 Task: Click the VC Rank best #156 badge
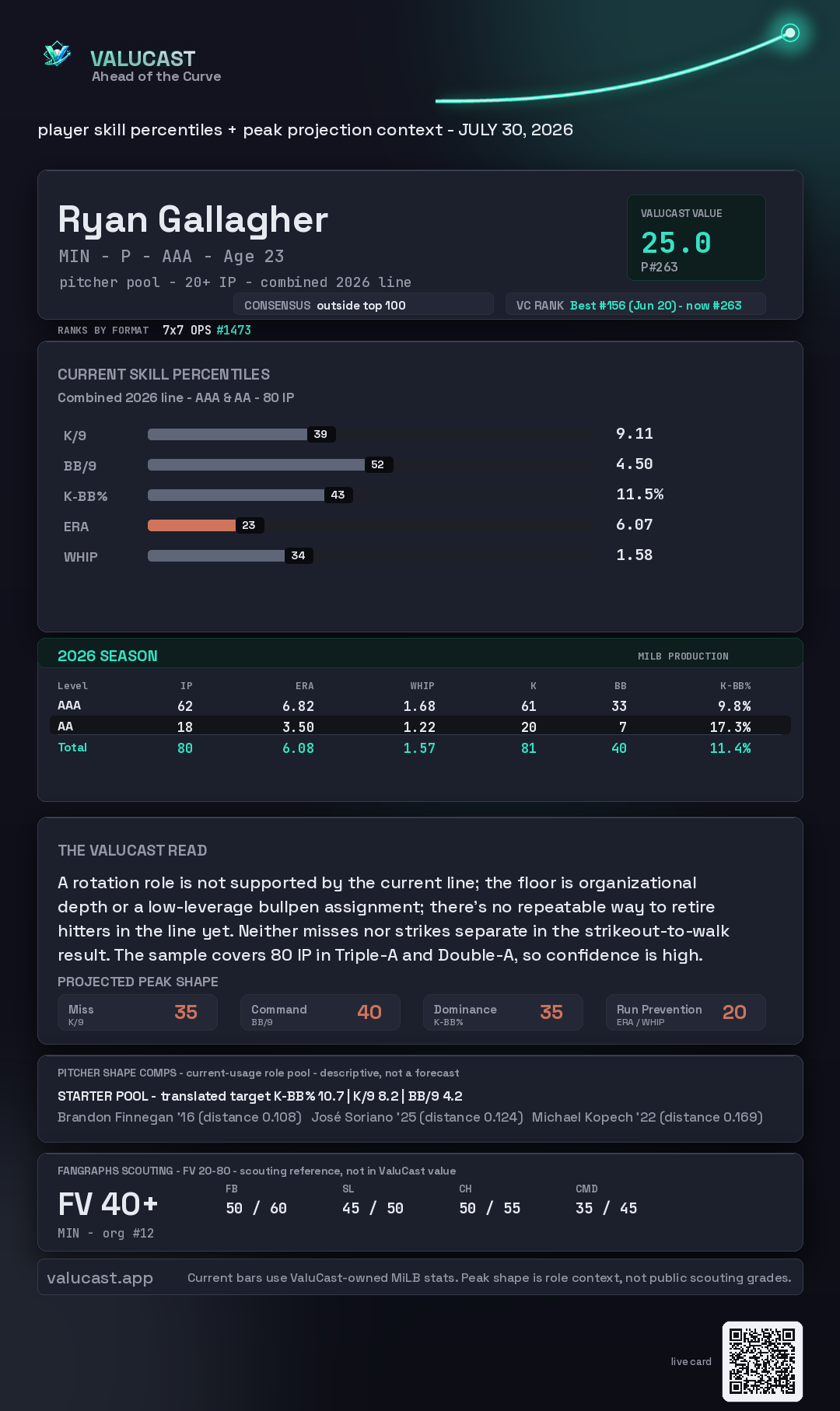click(x=635, y=305)
